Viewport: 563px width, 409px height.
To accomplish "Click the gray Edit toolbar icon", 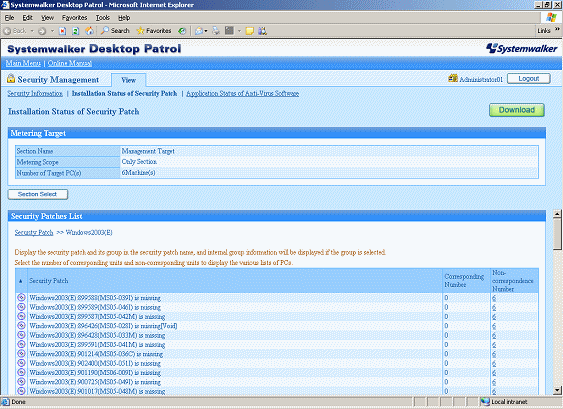I will (x=229, y=31).
